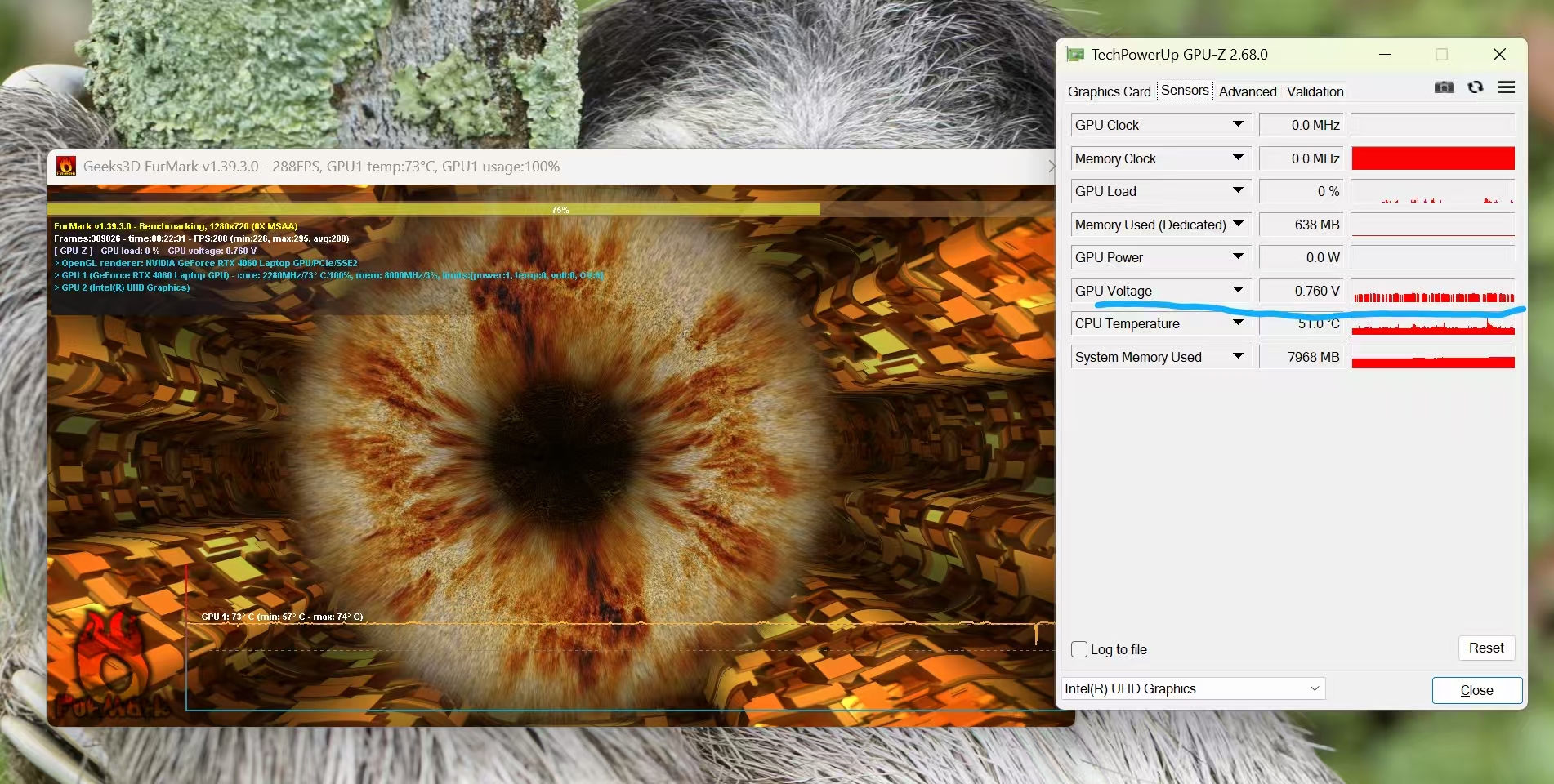Viewport: 1554px width, 784px height.
Task: Click the FurMark GPU 1 temperature graph label
Action: 282,617
